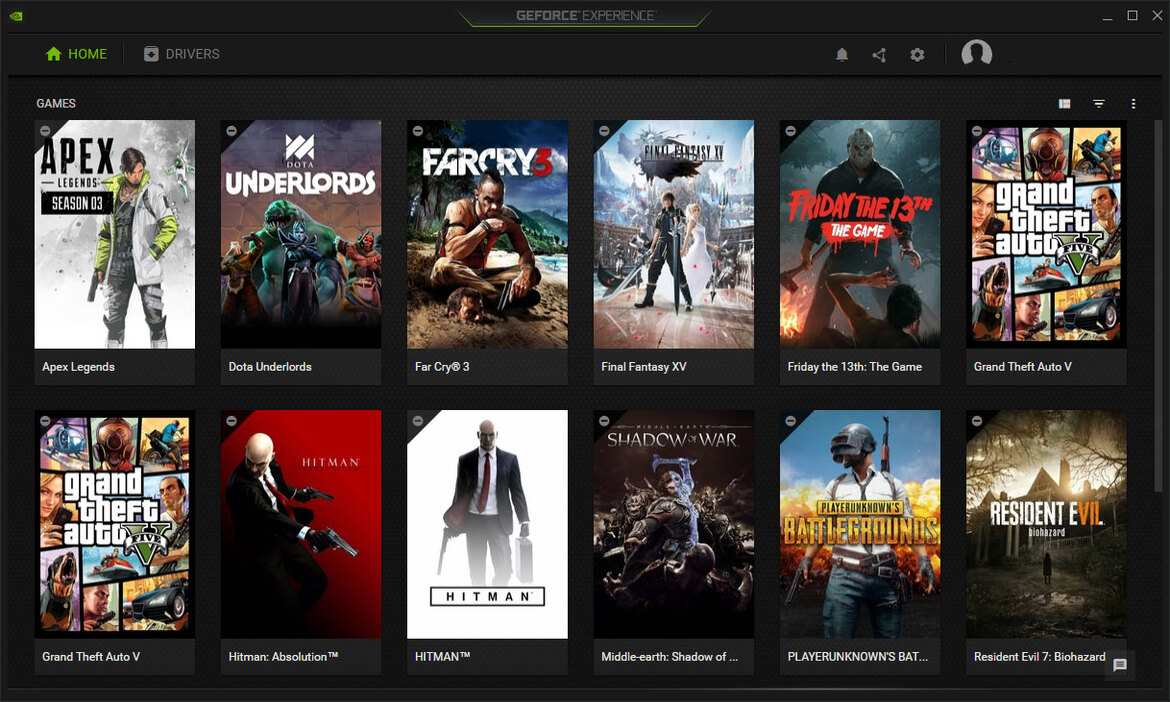Go to the HOME tab
The height and width of the screenshot is (702, 1170).
coord(76,54)
